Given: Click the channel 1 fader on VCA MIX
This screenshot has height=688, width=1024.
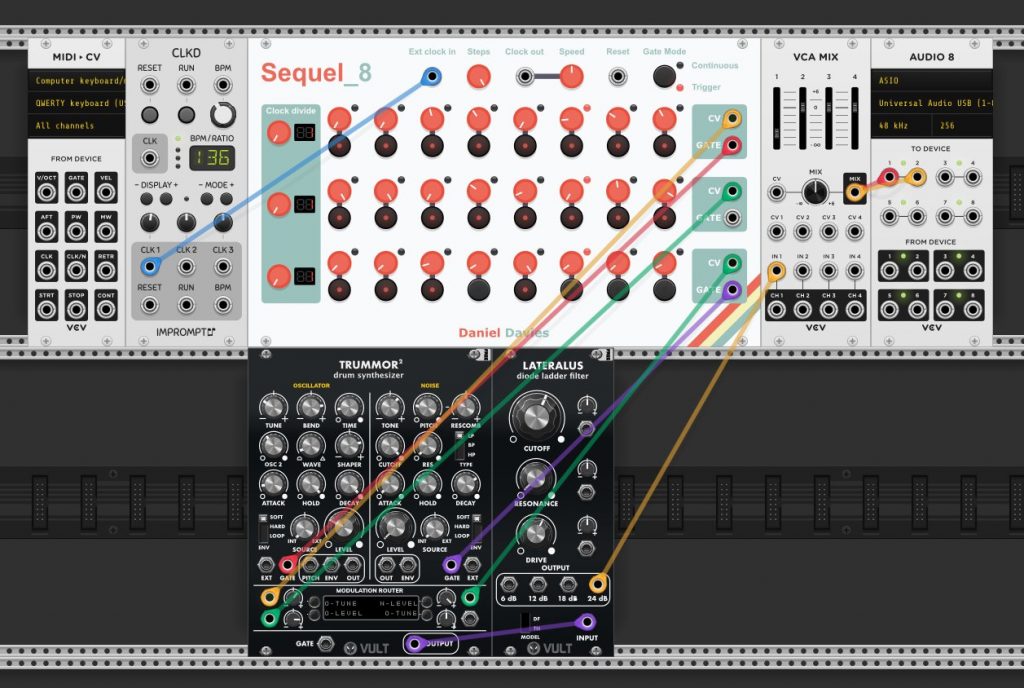Looking at the screenshot, I should 776,117.
